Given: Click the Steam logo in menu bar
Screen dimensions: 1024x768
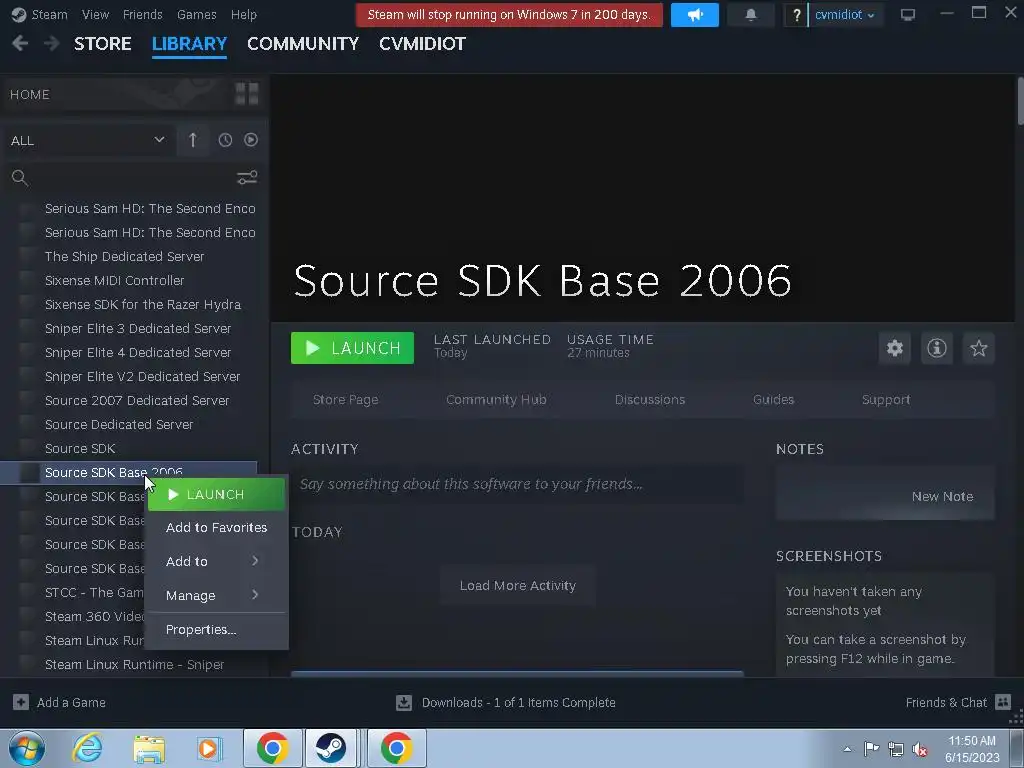Looking at the screenshot, I should pyautogui.click(x=19, y=14).
